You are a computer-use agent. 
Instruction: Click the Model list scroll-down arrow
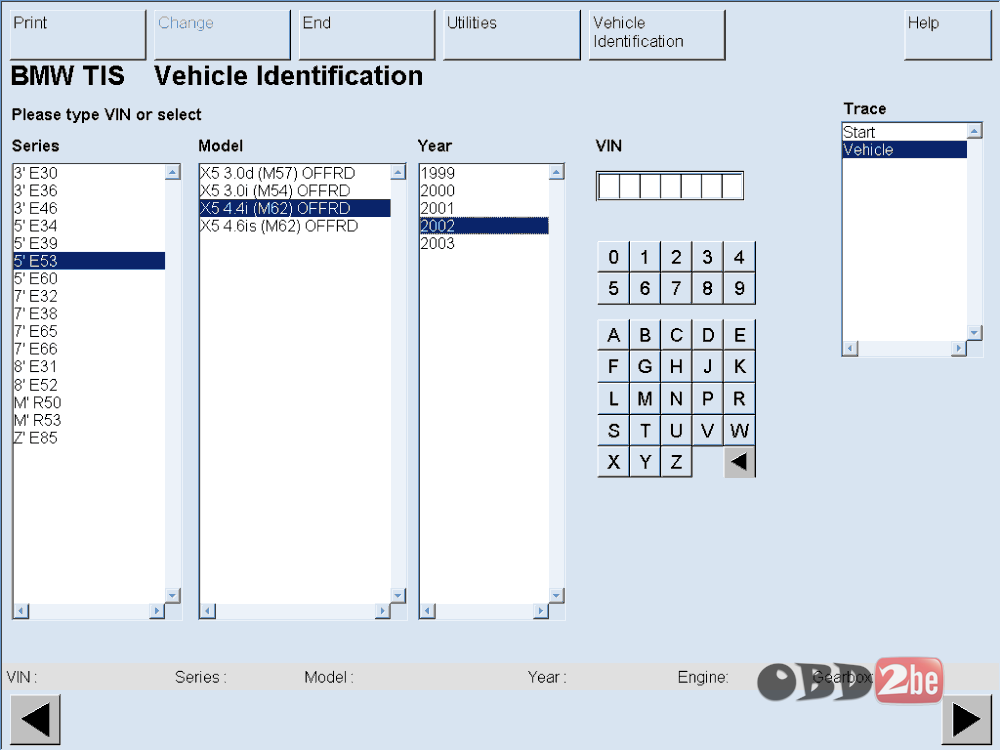[398, 595]
